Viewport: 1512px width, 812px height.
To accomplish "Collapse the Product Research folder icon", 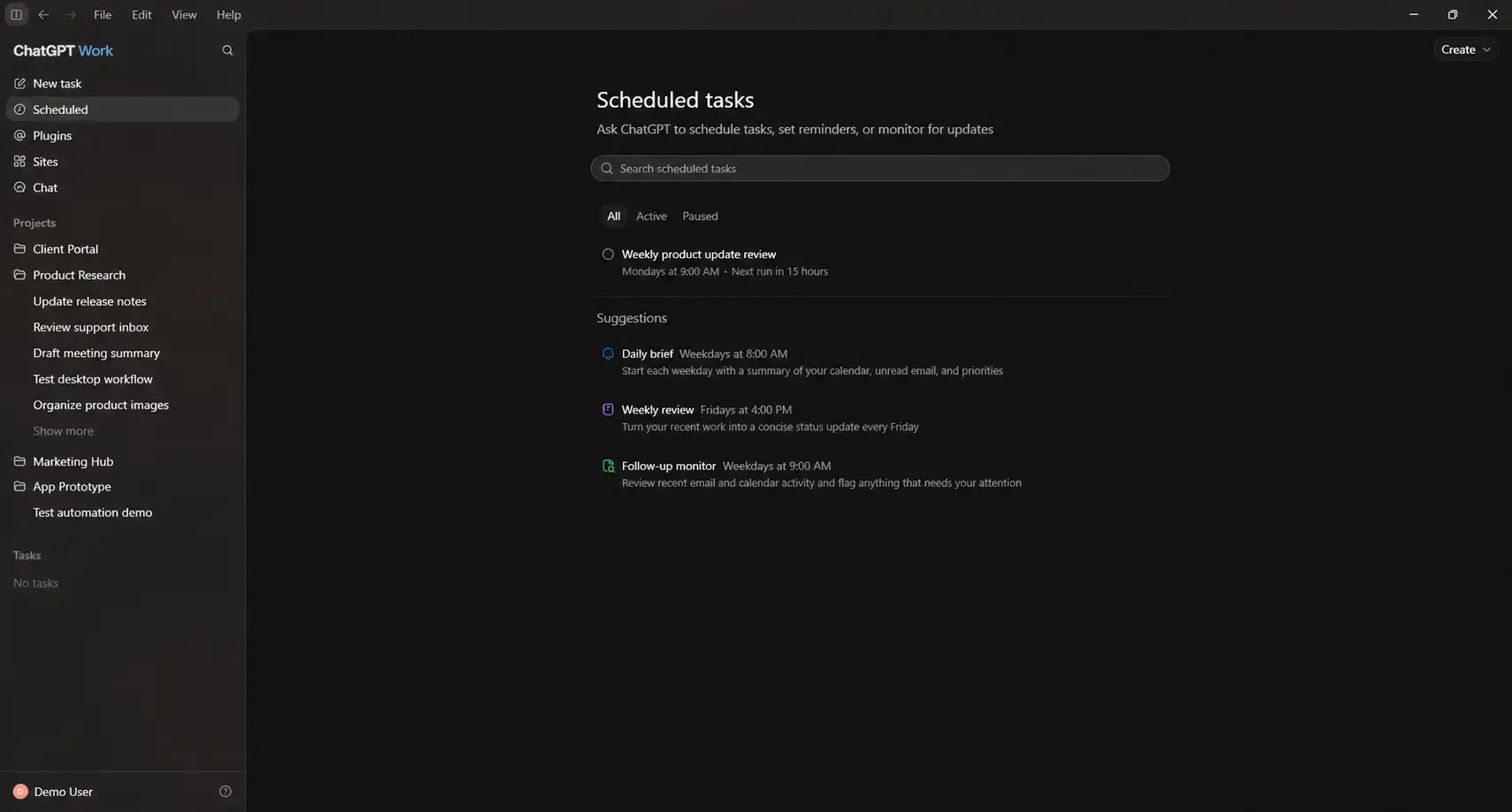I will [x=19, y=275].
